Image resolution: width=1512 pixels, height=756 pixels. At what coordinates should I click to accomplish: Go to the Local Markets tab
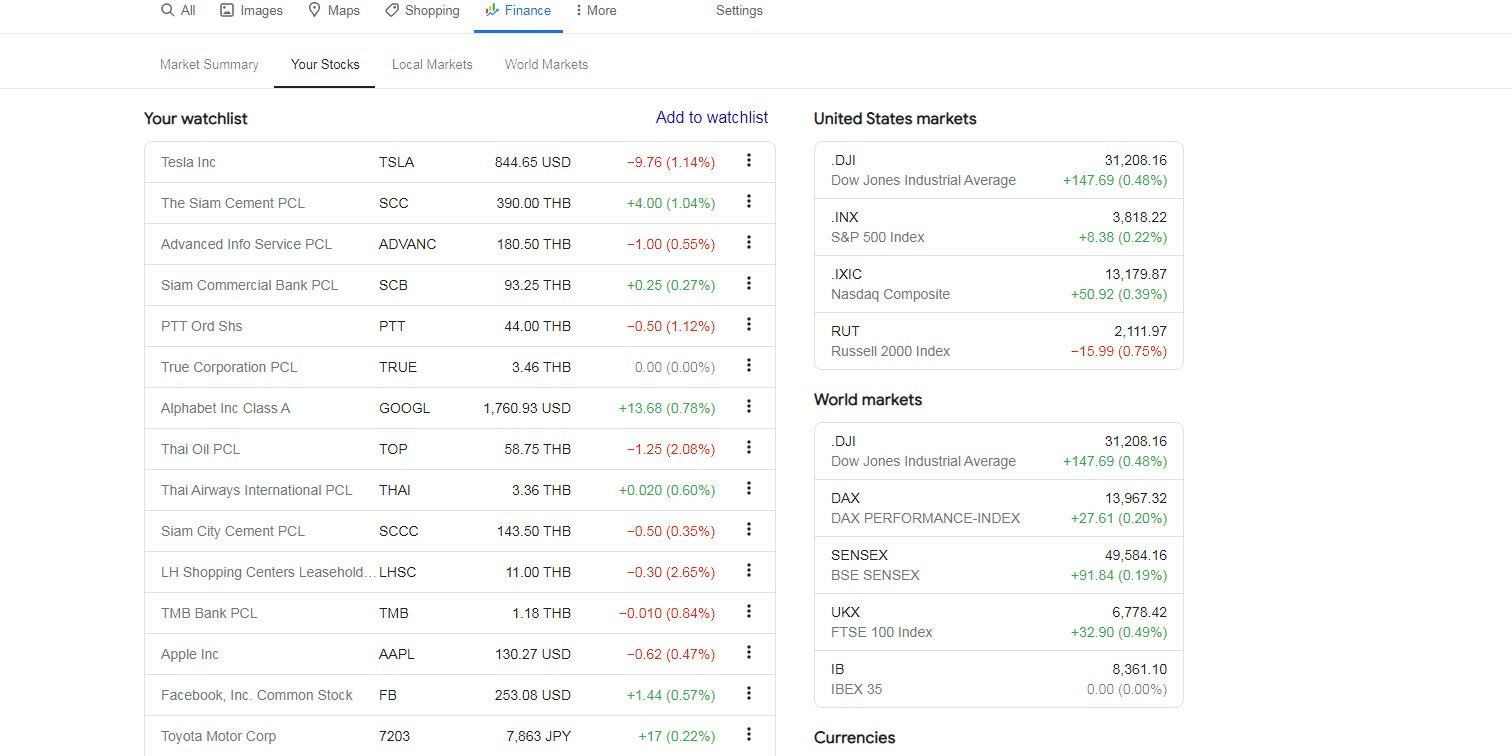[x=432, y=64]
